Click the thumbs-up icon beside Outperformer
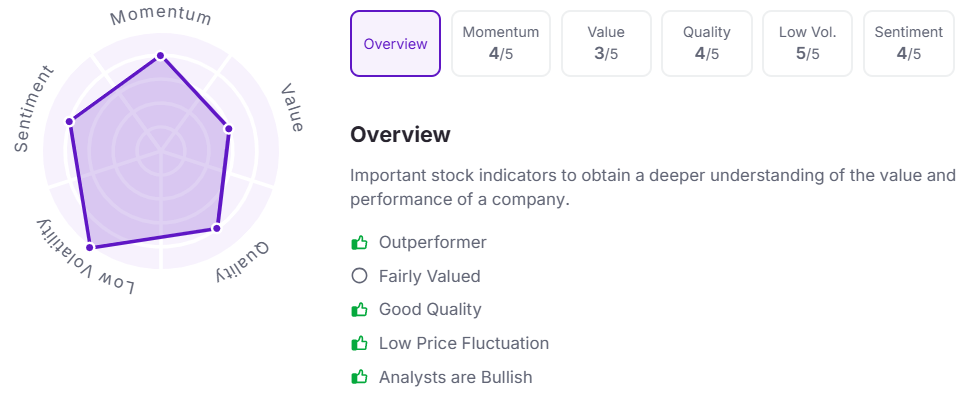The height and width of the screenshot is (400, 967). click(359, 243)
